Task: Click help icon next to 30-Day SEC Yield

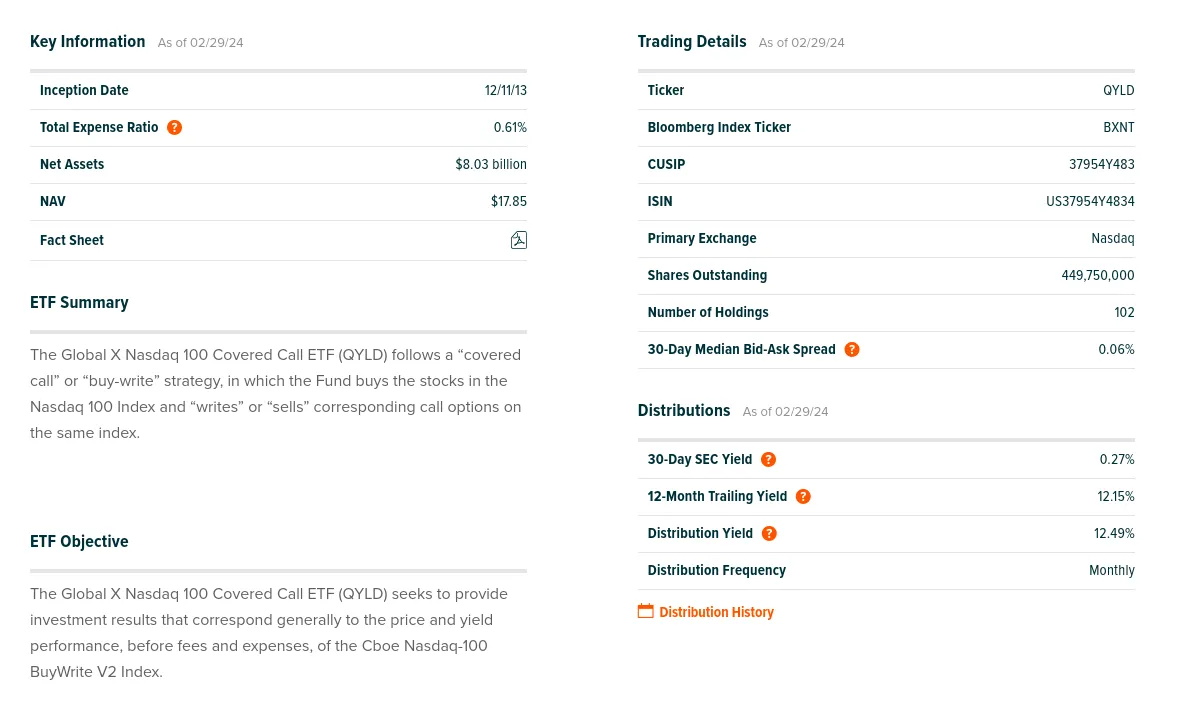Action: tap(768, 460)
